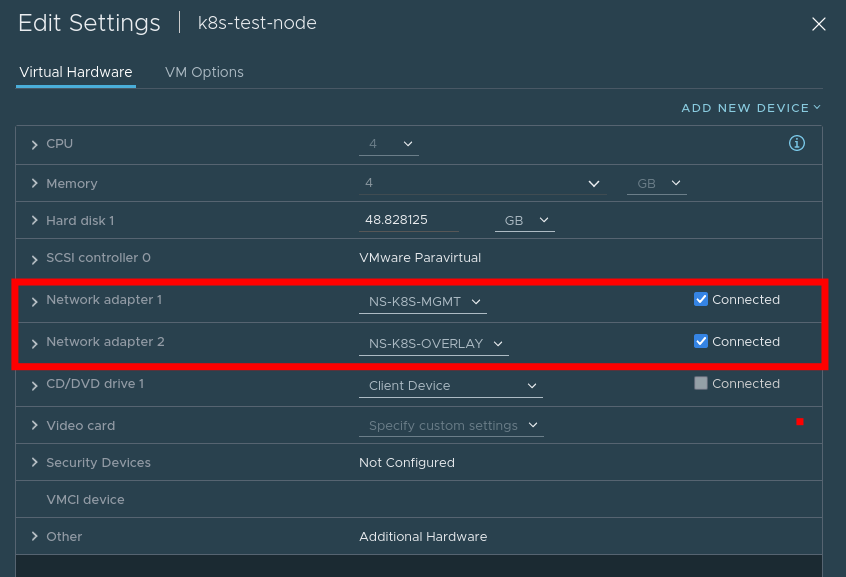Open the hard disk GB unit selector
This screenshot has width=846, height=577.
pos(524,221)
